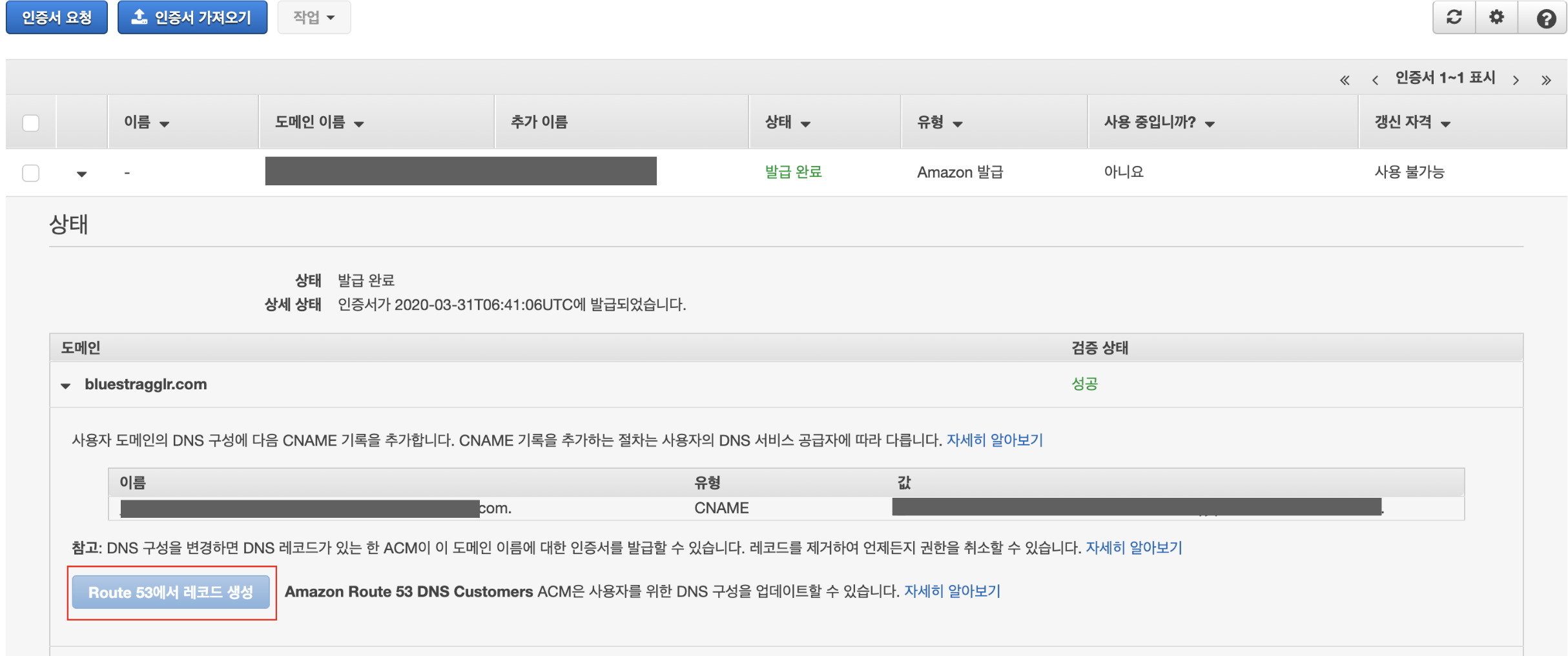This screenshot has height=656, width=1568.
Task: Collapse the bluestragglr.com domain details
Action: [67, 385]
